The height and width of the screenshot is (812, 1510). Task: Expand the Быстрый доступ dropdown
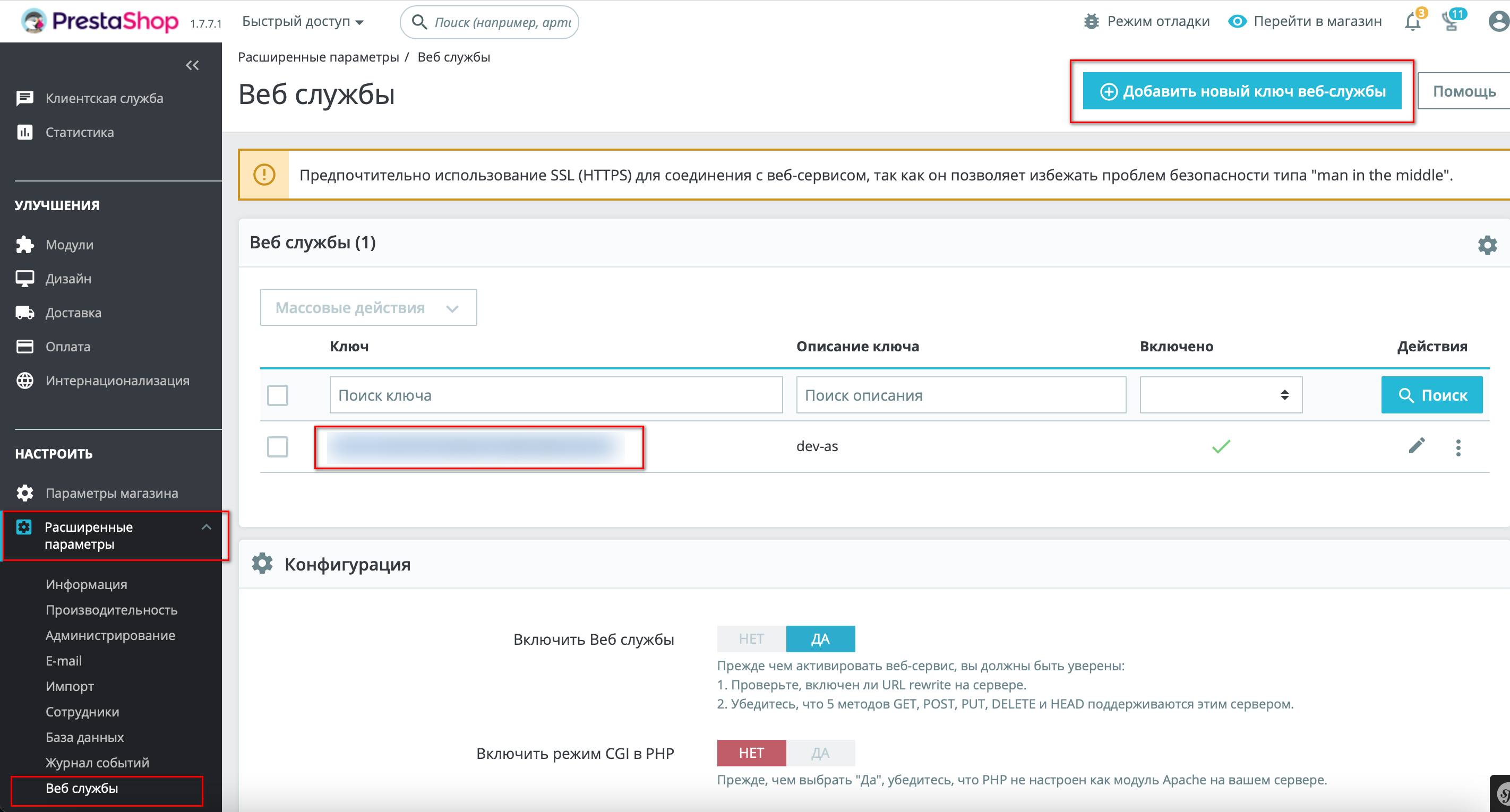pyautogui.click(x=303, y=22)
